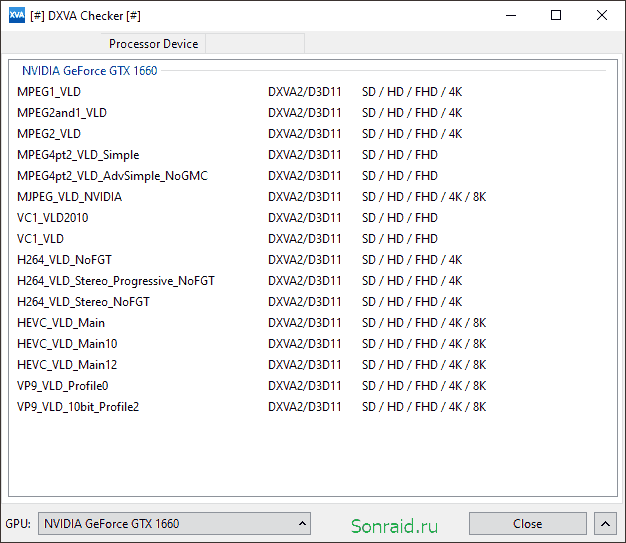626x543 pixels.
Task: Click the NVIDIA GeForce GTX 1660 group header
Action: click(89, 71)
